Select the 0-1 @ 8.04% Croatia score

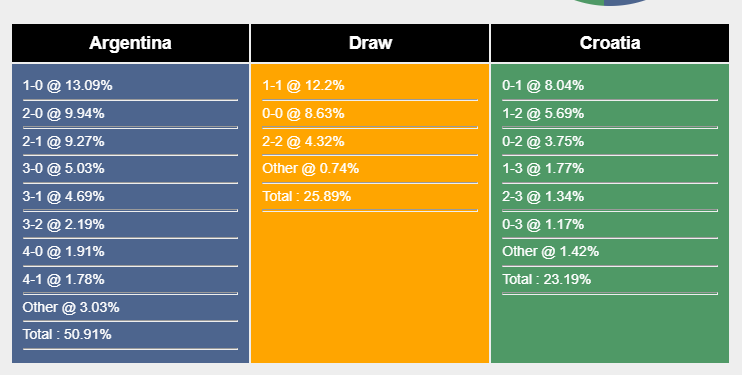tap(610, 86)
